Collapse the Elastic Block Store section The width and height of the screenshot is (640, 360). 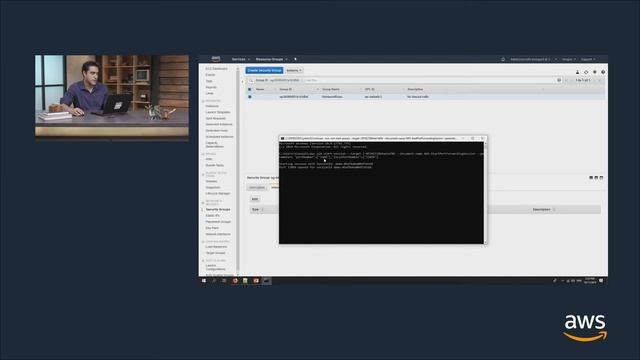pos(203,175)
